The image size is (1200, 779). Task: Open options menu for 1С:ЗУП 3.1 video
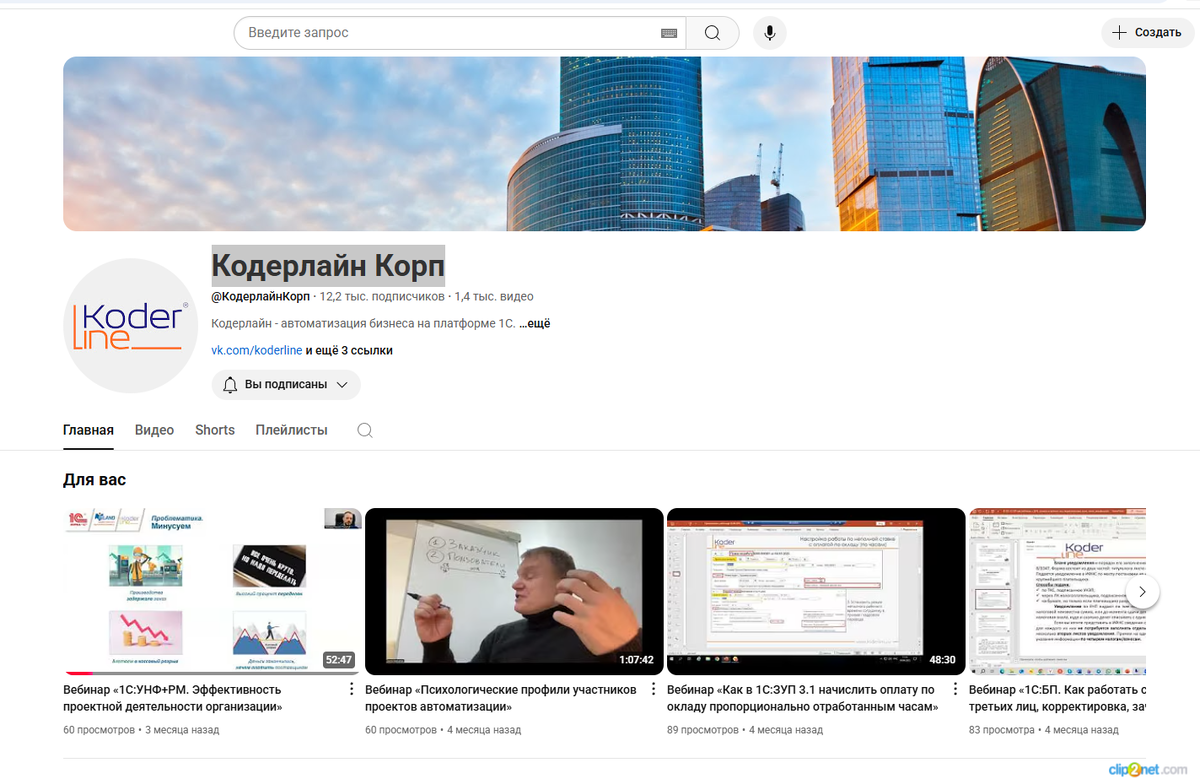coord(955,690)
